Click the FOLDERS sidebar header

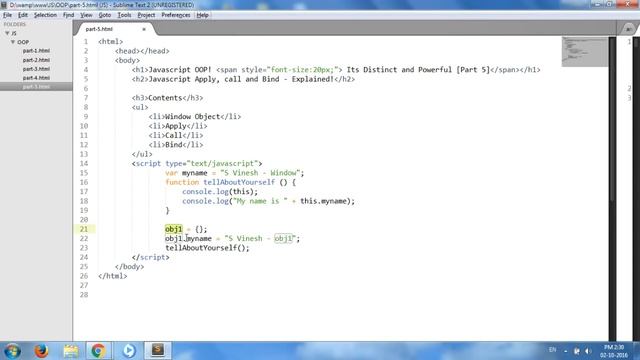coord(15,24)
